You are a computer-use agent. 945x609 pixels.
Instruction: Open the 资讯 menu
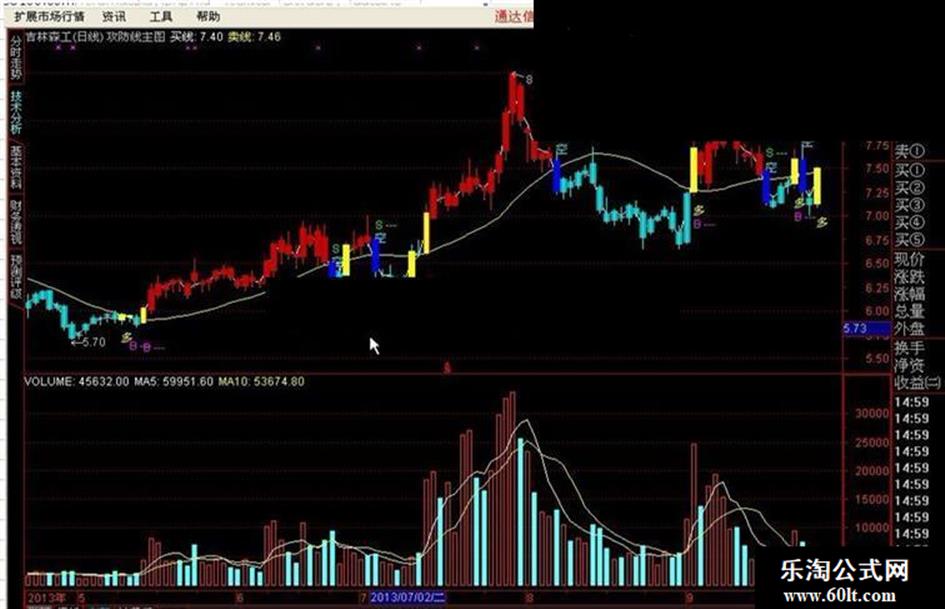(x=115, y=16)
